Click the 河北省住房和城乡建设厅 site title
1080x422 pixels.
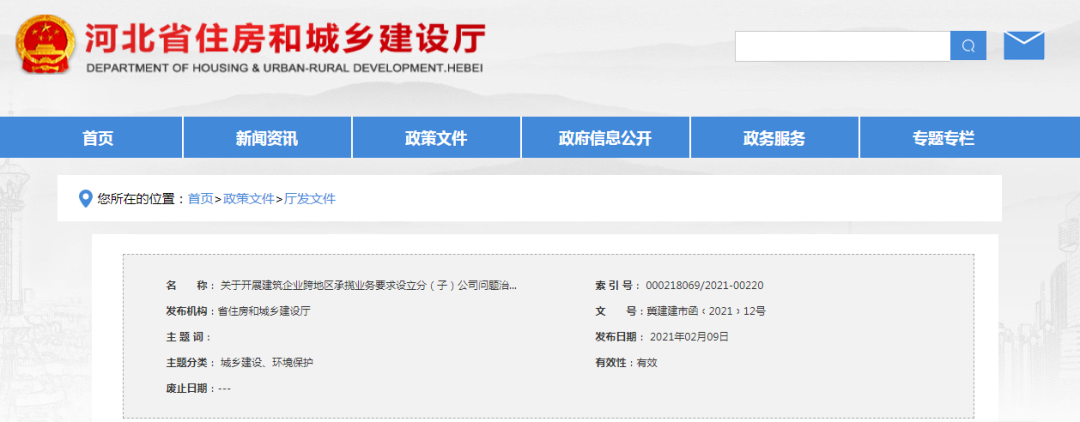(286, 38)
